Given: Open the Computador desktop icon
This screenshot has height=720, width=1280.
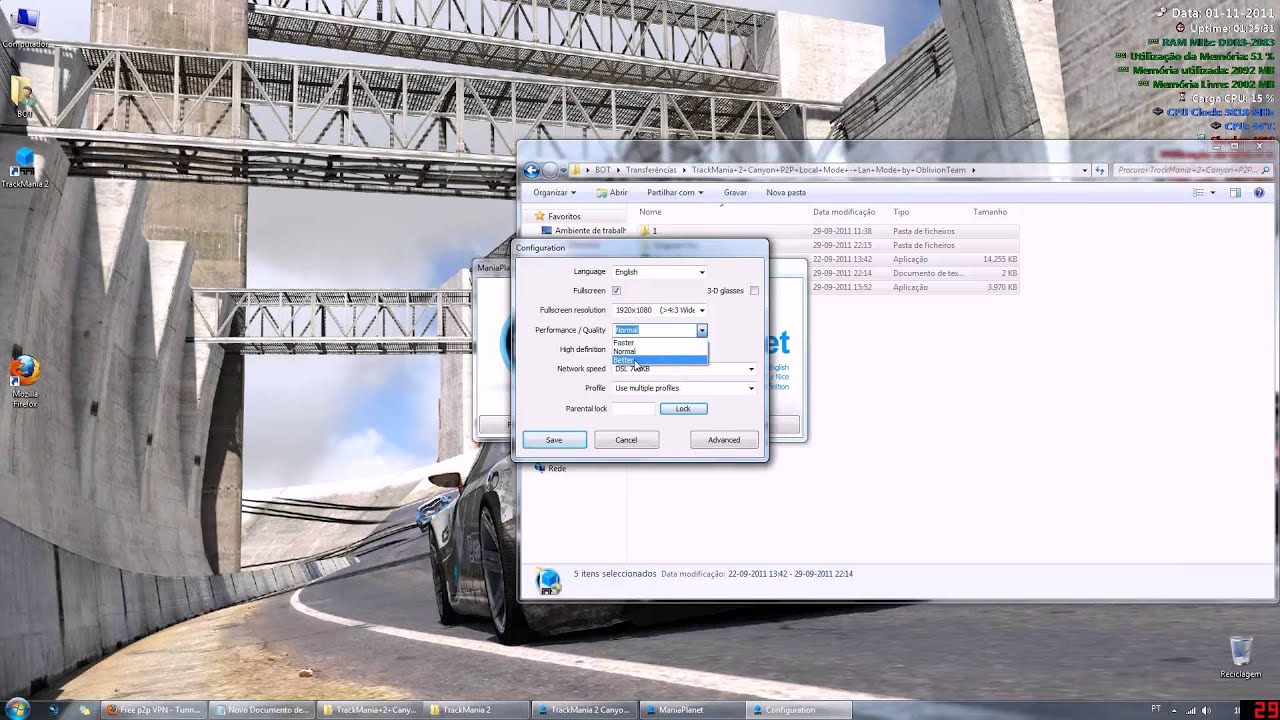Looking at the screenshot, I should coord(24,25).
